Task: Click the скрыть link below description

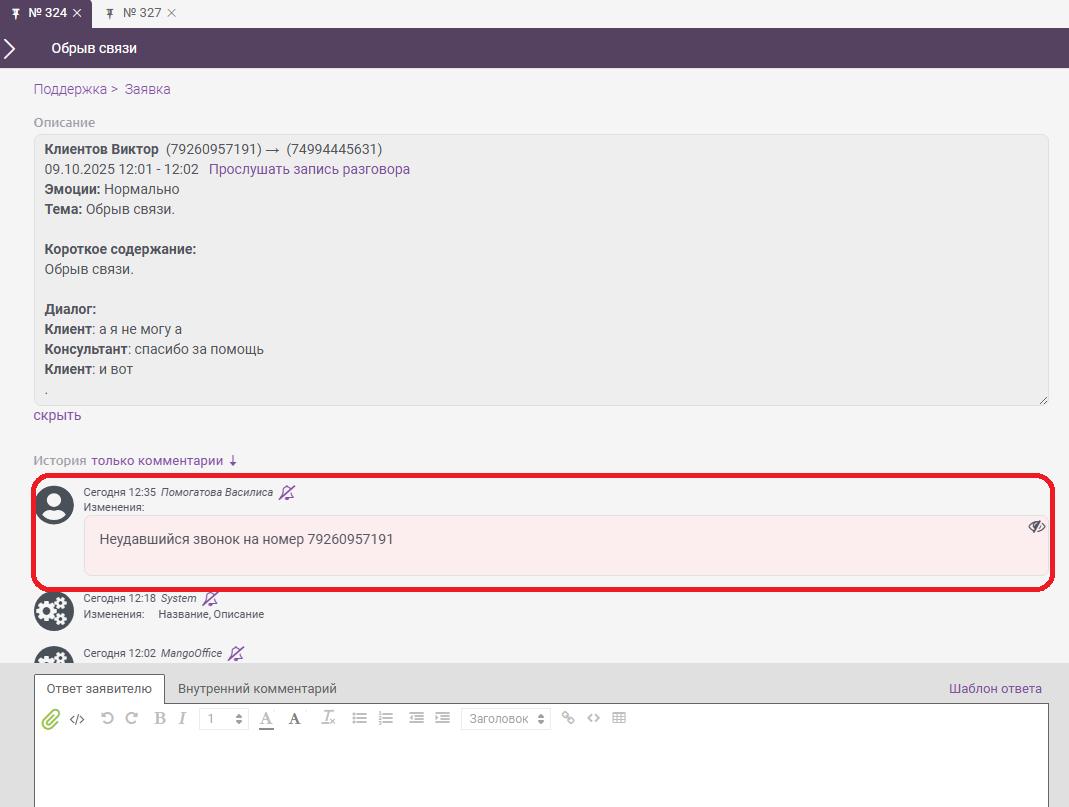Action: 57,415
